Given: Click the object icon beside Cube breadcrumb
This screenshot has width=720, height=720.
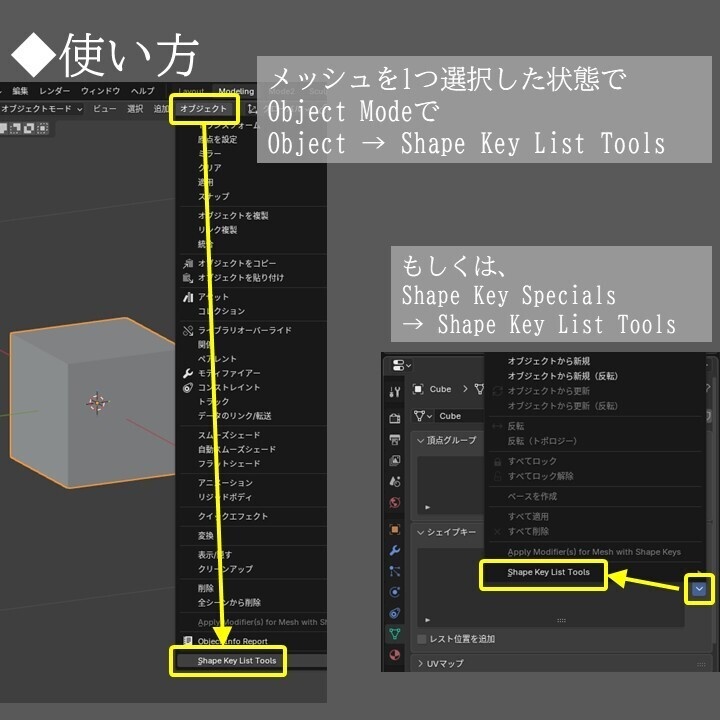Looking at the screenshot, I should pyautogui.click(x=418, y=389).
